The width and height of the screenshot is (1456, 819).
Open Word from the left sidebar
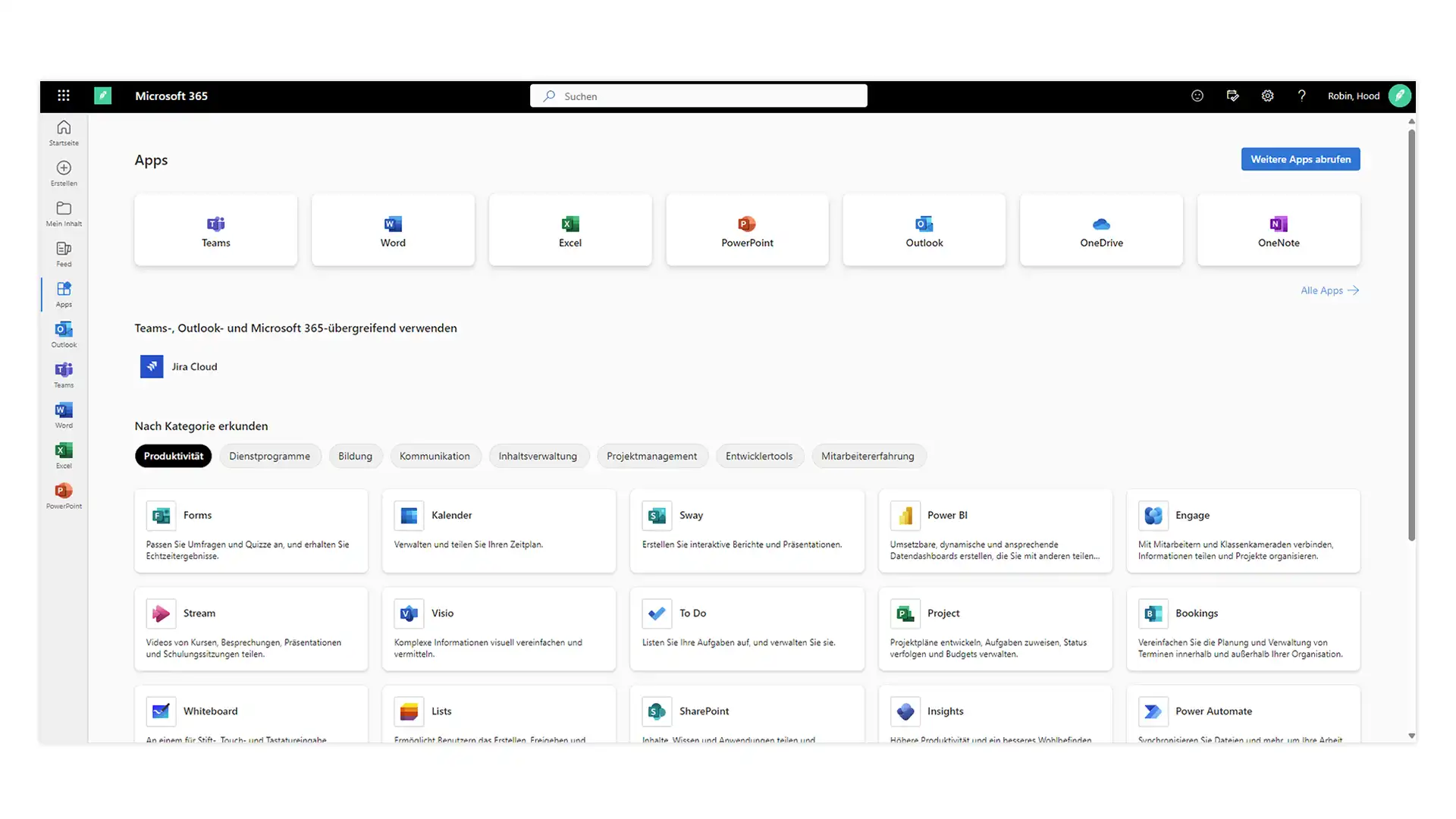[x=64, y=415]
